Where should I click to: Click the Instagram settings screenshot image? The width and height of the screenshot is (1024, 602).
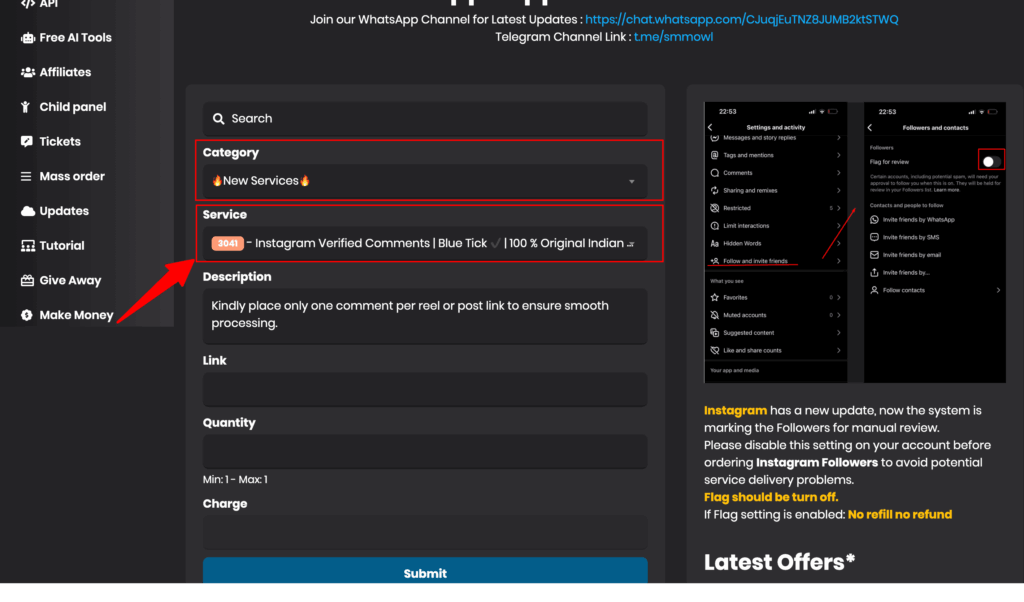point(855,242)
